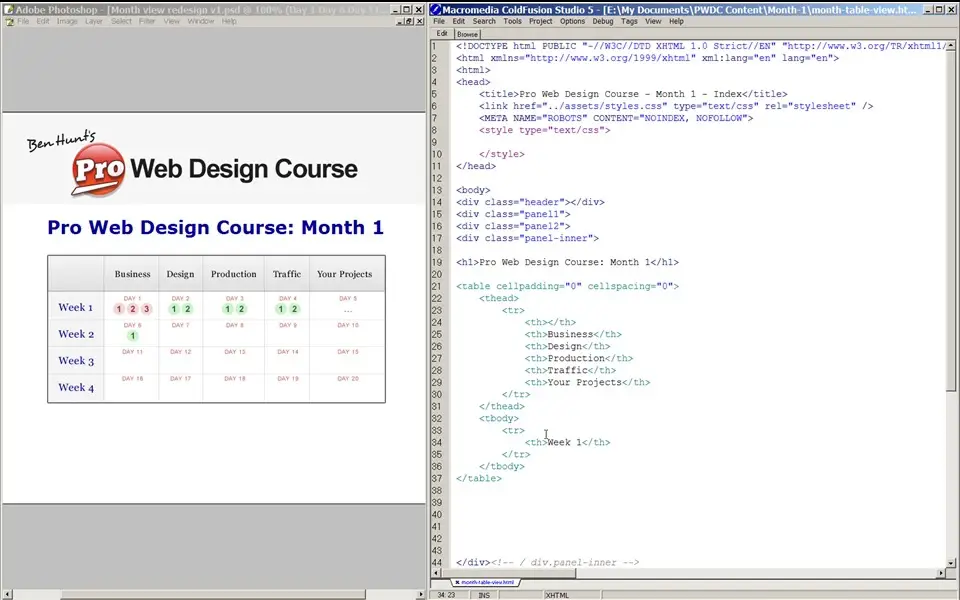Open the Project menu in ColdFusion Studio
960x600 pixels.
[x=541, y=21]
